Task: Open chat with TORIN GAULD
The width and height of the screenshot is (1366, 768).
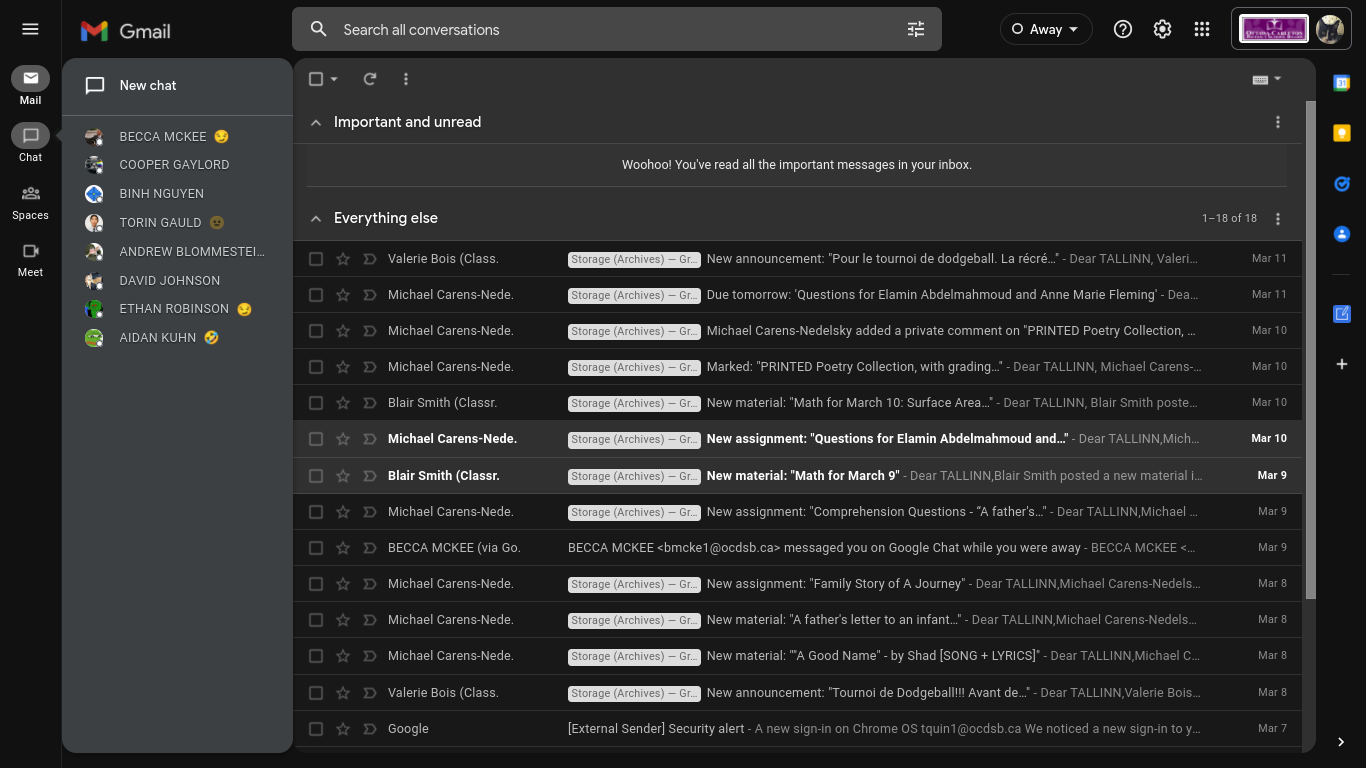Action: click(x=160, y=223)
